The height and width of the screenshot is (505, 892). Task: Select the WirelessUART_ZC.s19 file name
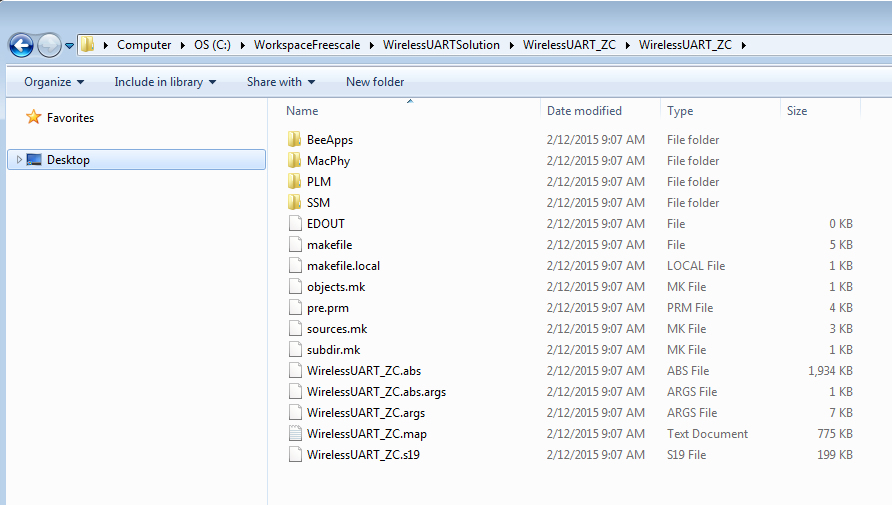click(363, 456)
